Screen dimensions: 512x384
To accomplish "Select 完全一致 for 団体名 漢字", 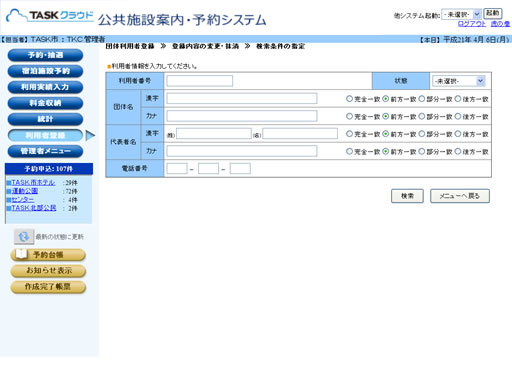I will (349, 99).
